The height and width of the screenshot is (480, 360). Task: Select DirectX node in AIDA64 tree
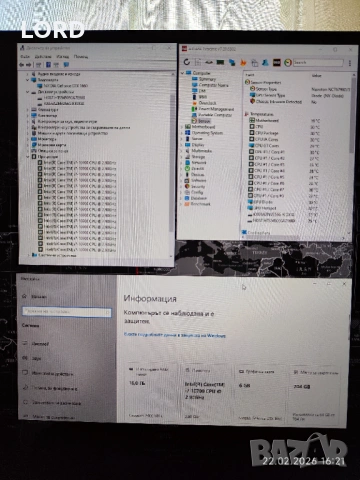[x=198, y=169]
